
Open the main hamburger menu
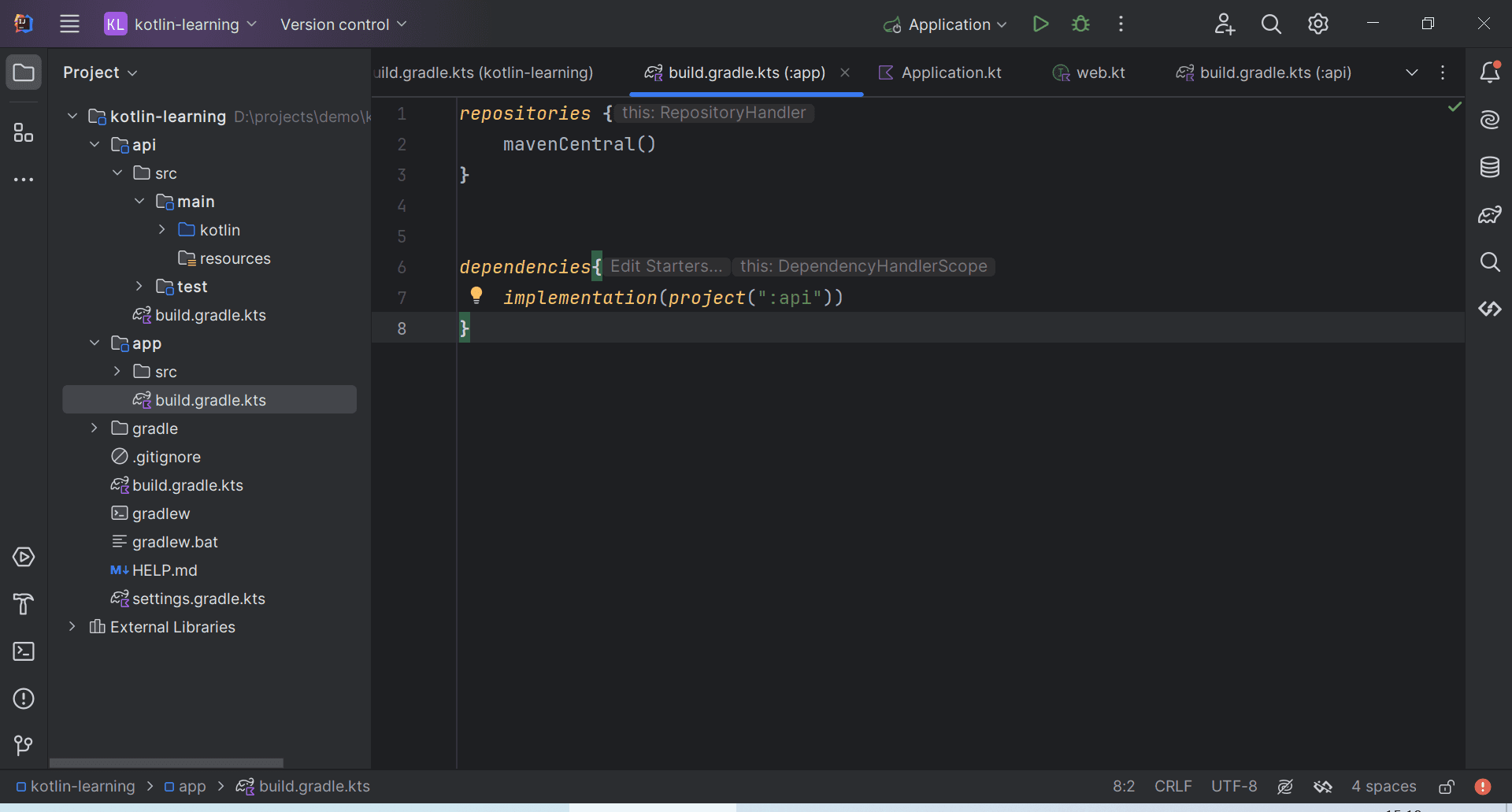tap(69, 24)
